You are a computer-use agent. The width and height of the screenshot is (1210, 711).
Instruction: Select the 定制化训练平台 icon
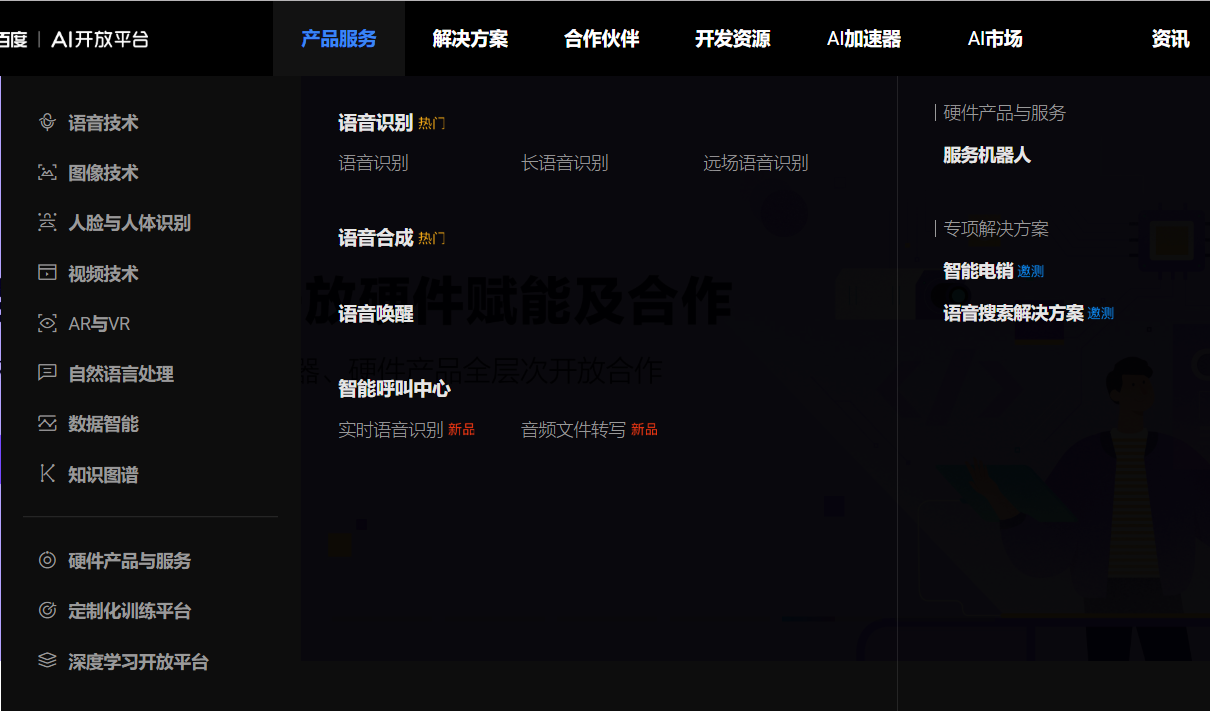coord(46,611)
